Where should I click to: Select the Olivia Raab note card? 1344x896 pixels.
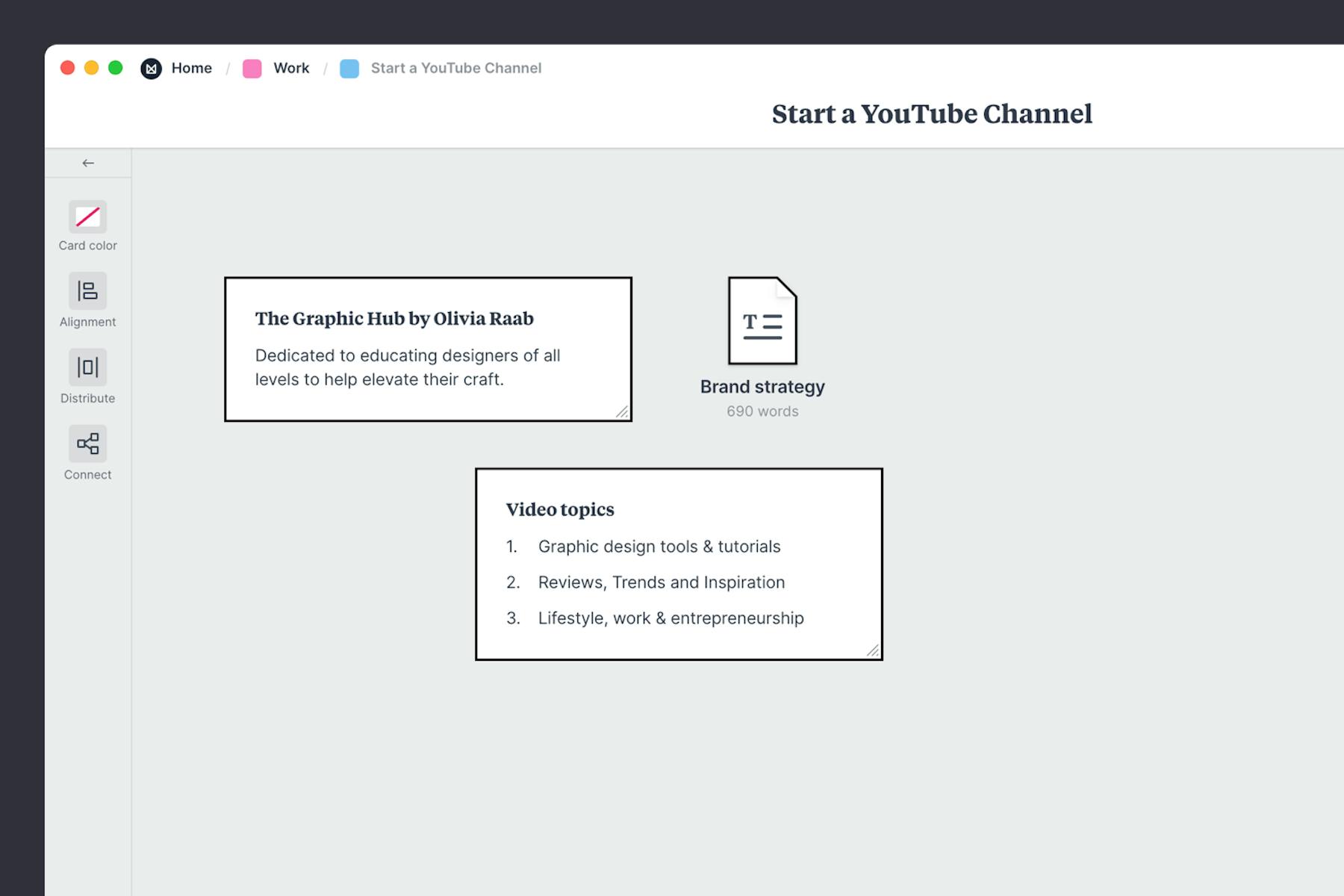(x=427, y=348)
